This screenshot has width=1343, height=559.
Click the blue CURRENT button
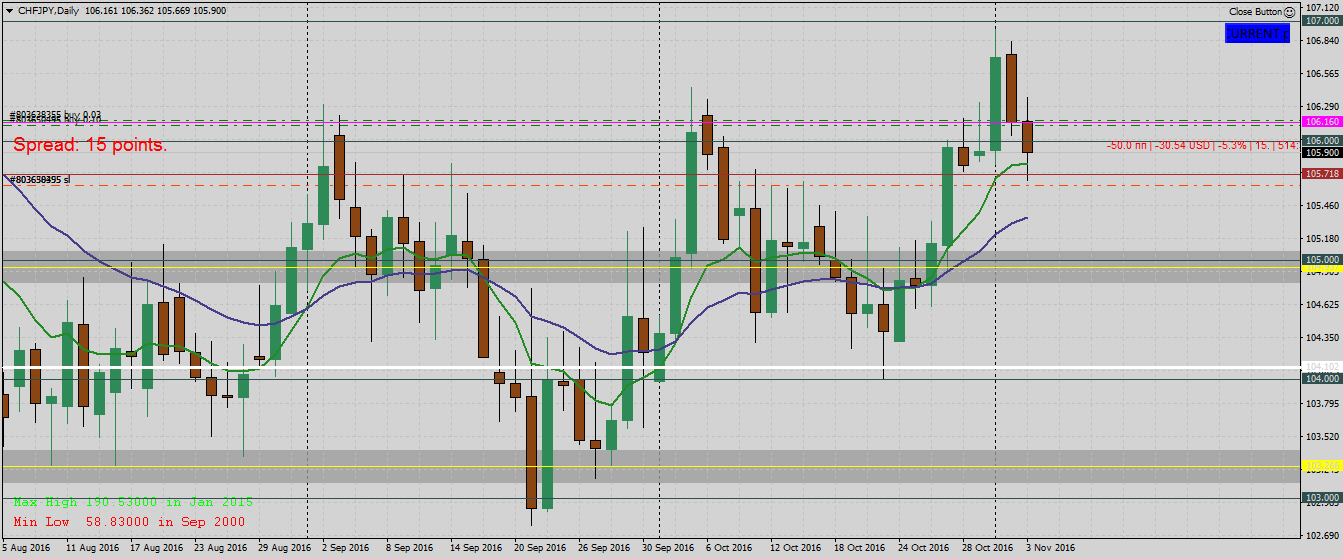click(1257, 34)
